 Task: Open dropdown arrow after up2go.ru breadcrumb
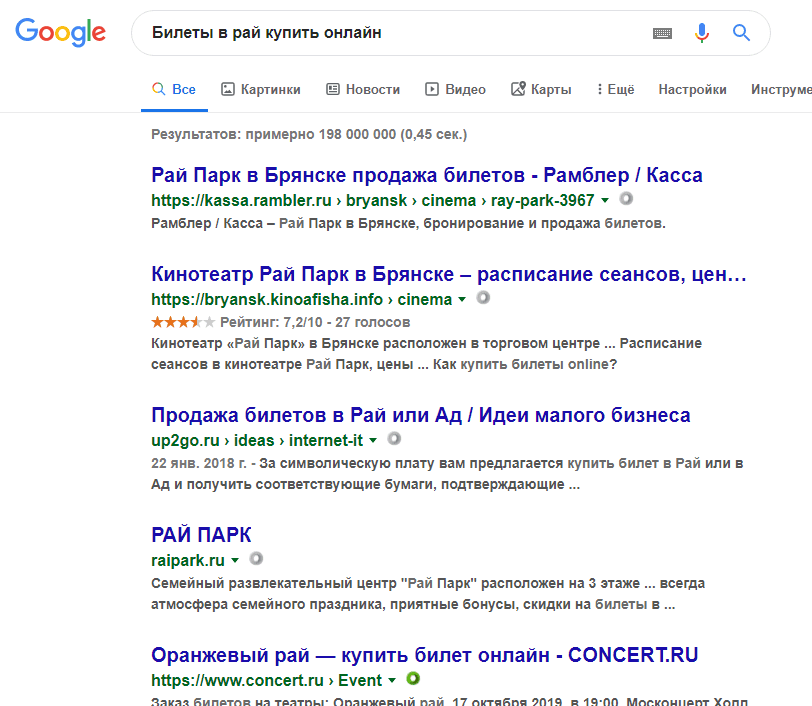(x=373, y=441)
